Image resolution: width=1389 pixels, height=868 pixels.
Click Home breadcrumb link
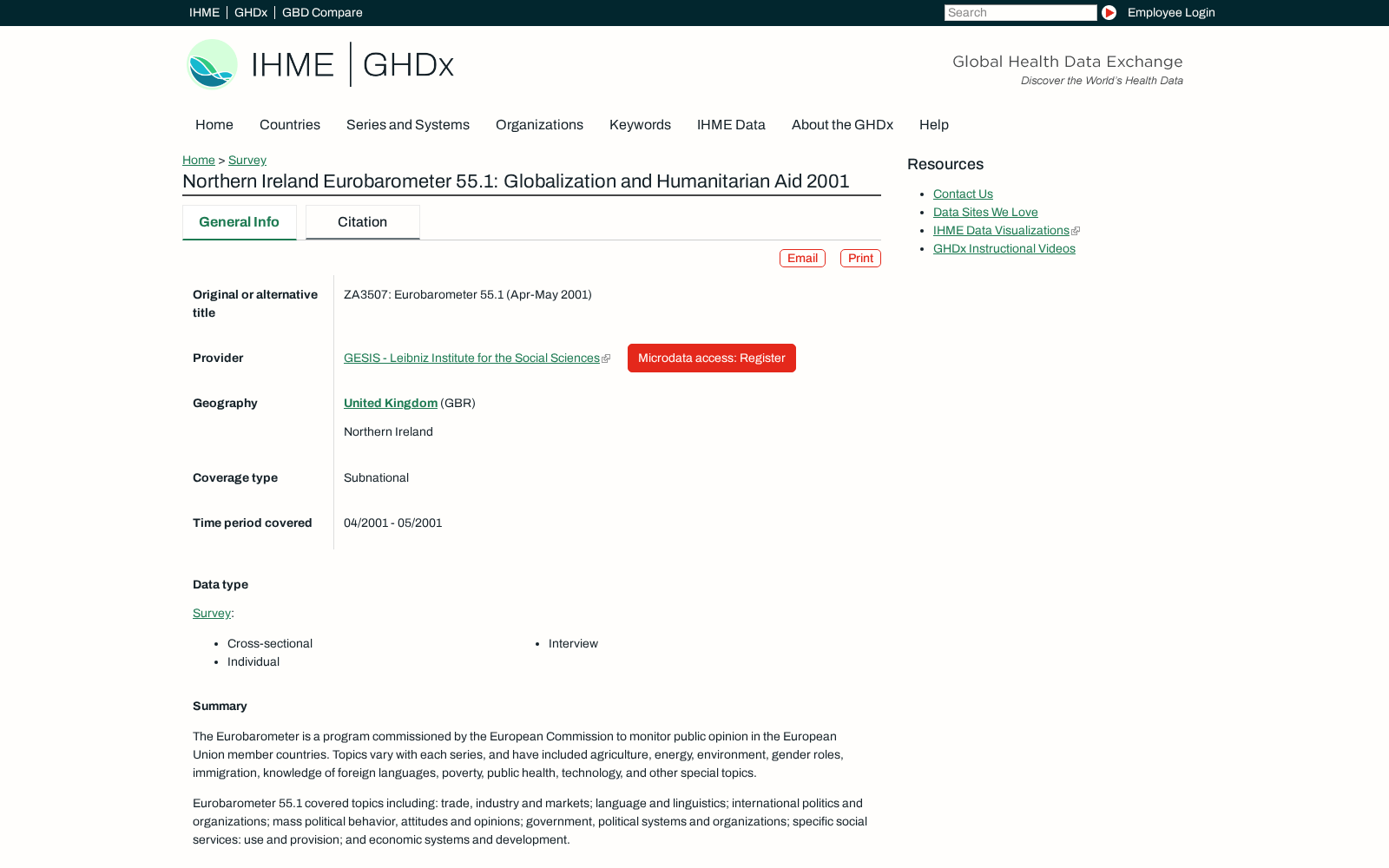click(x=199, y=160)
